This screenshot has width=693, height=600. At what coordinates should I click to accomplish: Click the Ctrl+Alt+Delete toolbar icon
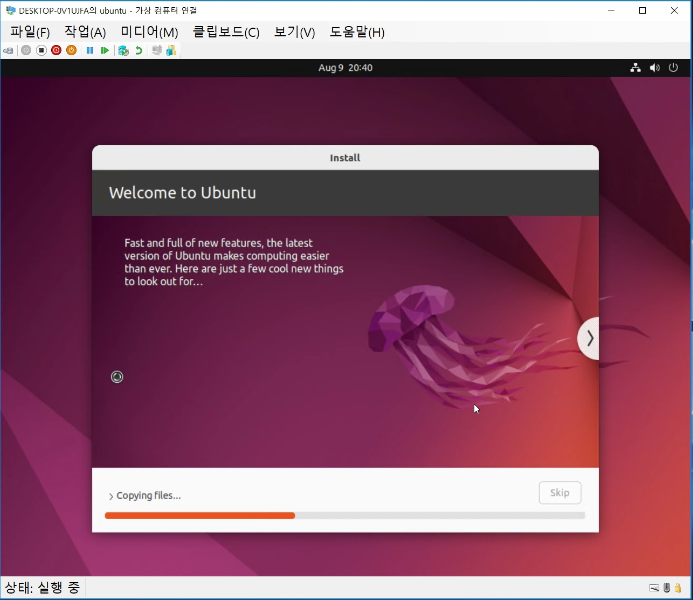coord(8,50)
